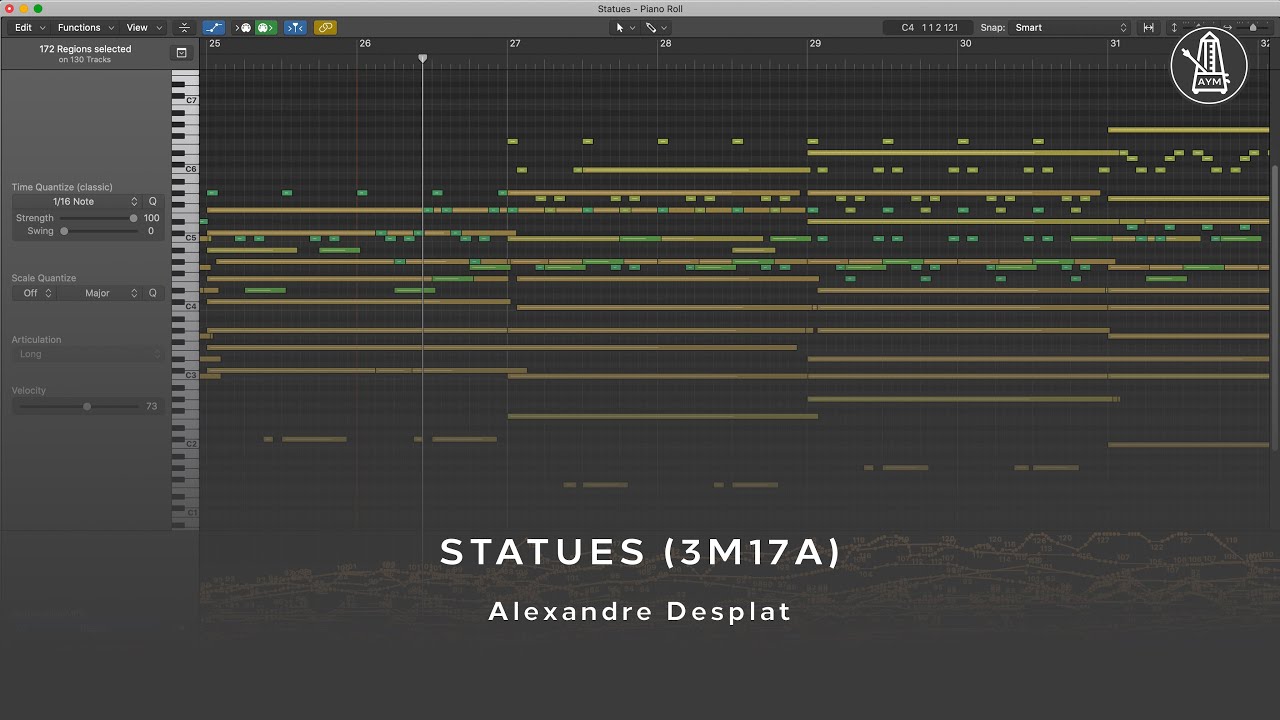Click bar 28 in the ruler
The height and width of the screenshot is (720, 1280).
pyautogui.click(x=665, y=43)
